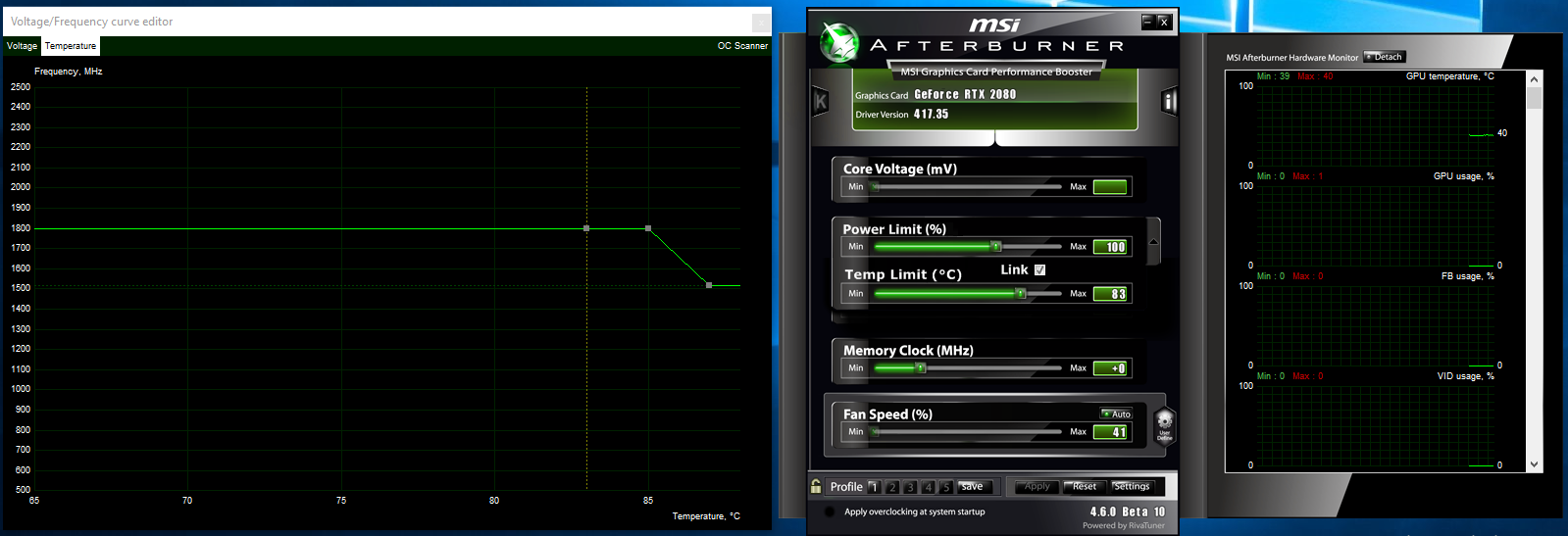Click the GeForce RTX 2080 graphics card text
This screenshot has height=536, width=1568.
[965, 94]
